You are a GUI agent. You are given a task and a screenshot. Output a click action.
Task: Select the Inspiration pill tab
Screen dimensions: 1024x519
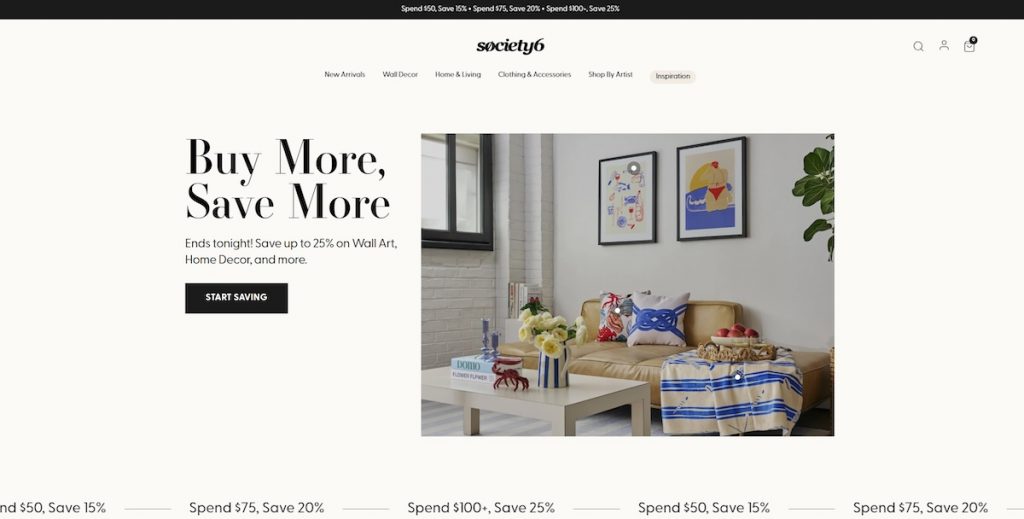673,76
